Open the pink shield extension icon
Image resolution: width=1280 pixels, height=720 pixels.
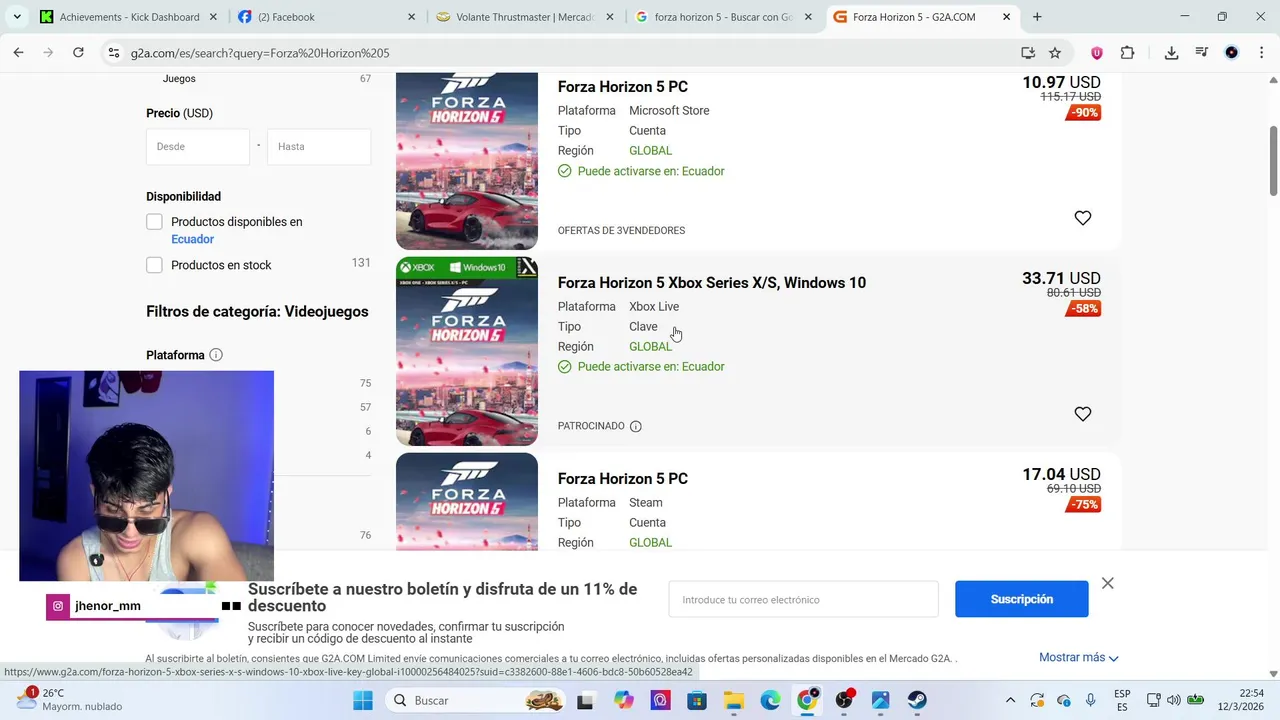pos(1097,53)
